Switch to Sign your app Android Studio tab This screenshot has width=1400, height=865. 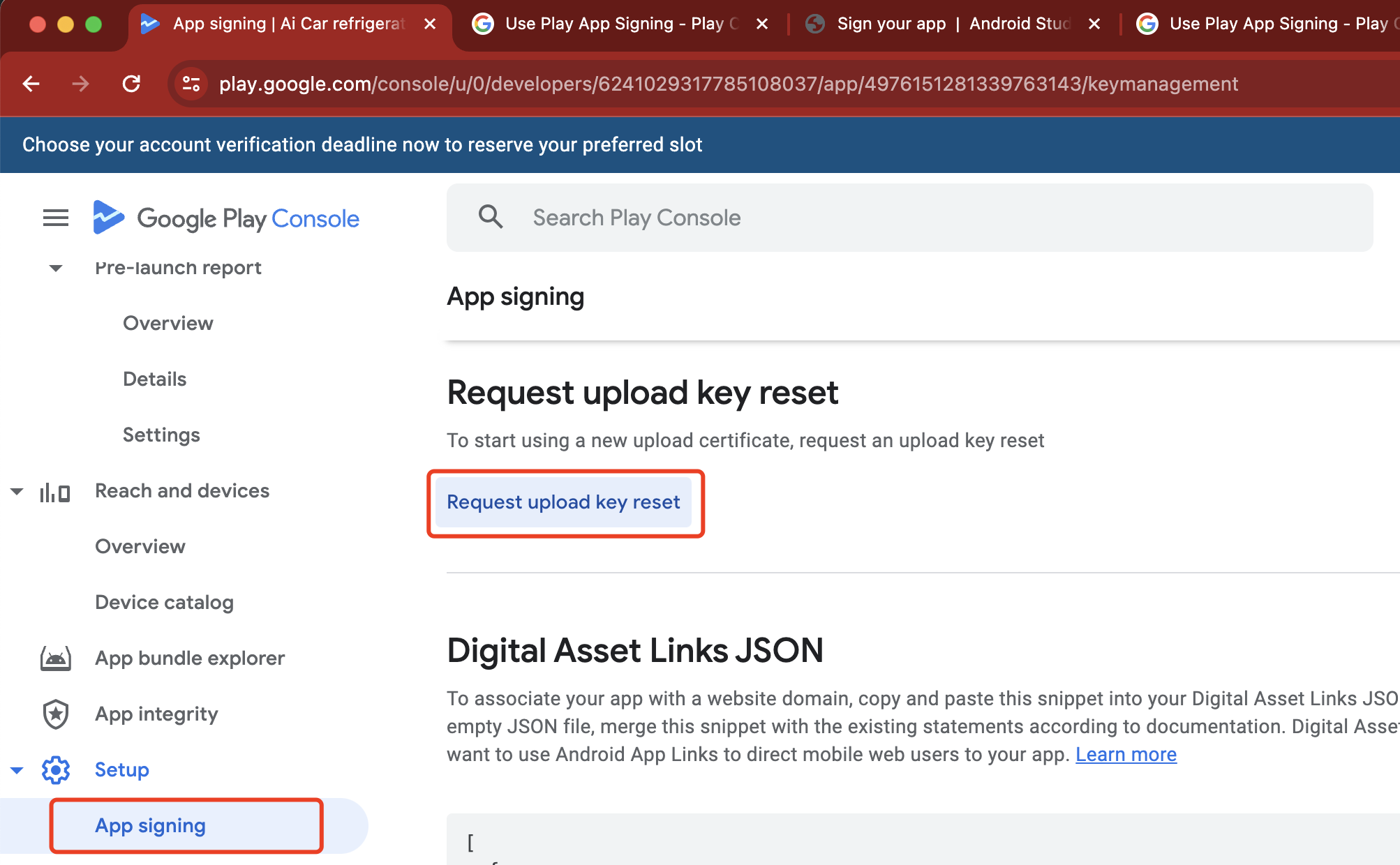tap(953, 24)
